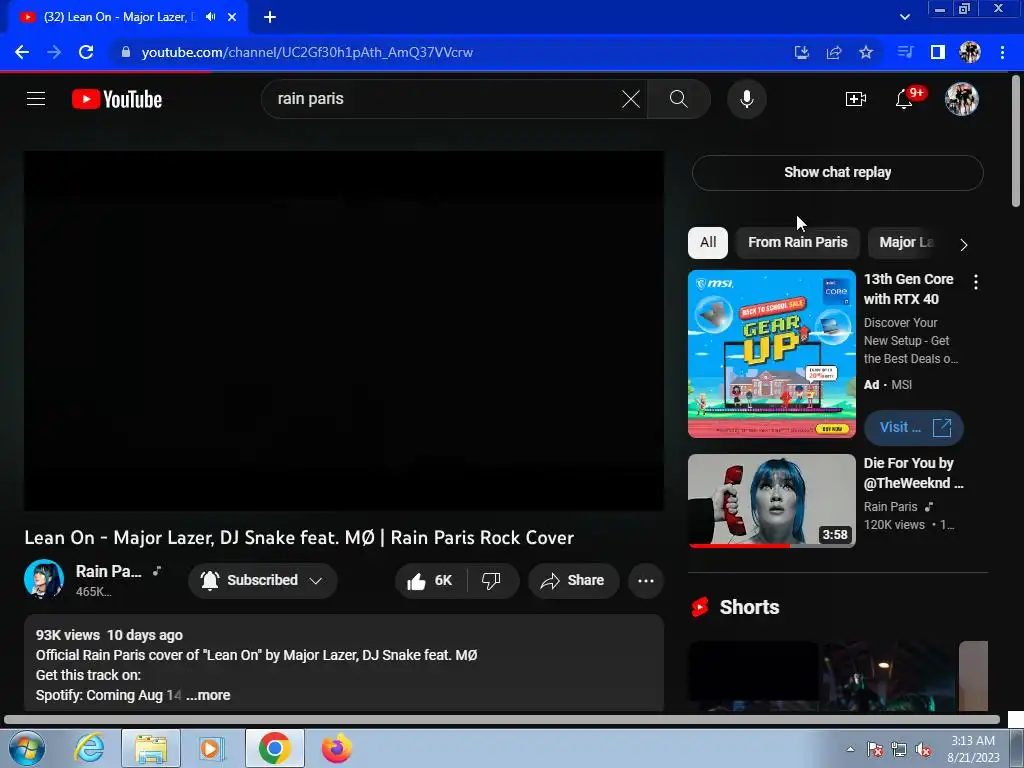Close the Lean On browser tab
Viewport: 1024px width, 768px height.
pos(232,17)
